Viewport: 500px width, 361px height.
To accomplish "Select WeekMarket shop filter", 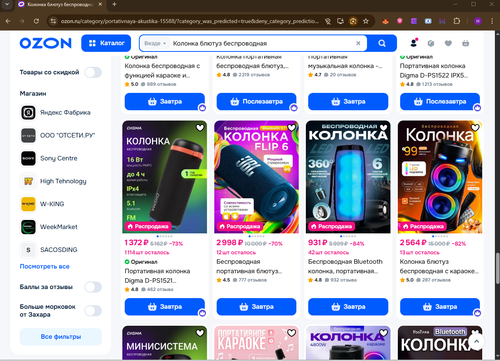I will pos(49,227).
